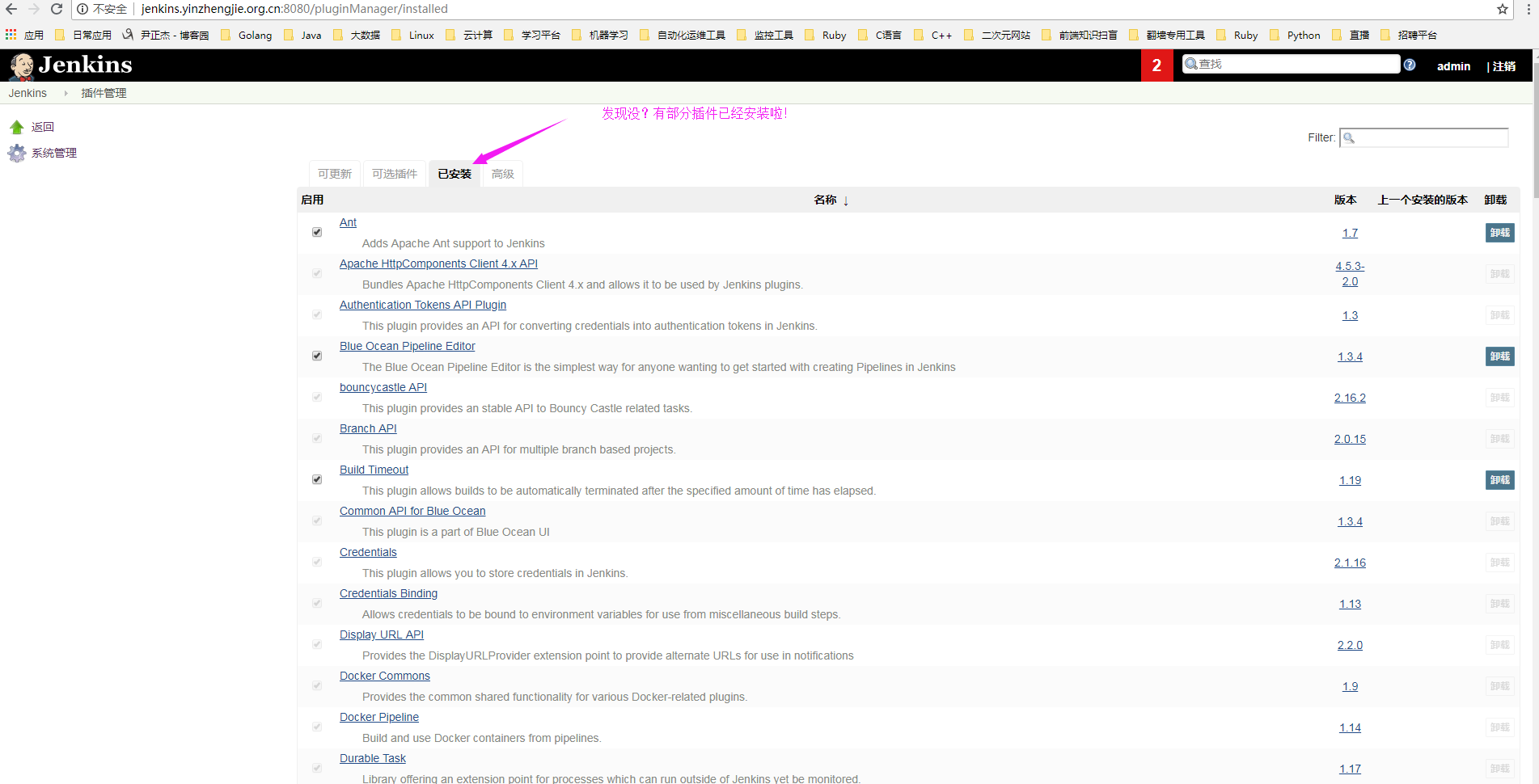Click the bouncycastle API checkbox
The height and width of the screenshot is (784, 1539).
317,397
